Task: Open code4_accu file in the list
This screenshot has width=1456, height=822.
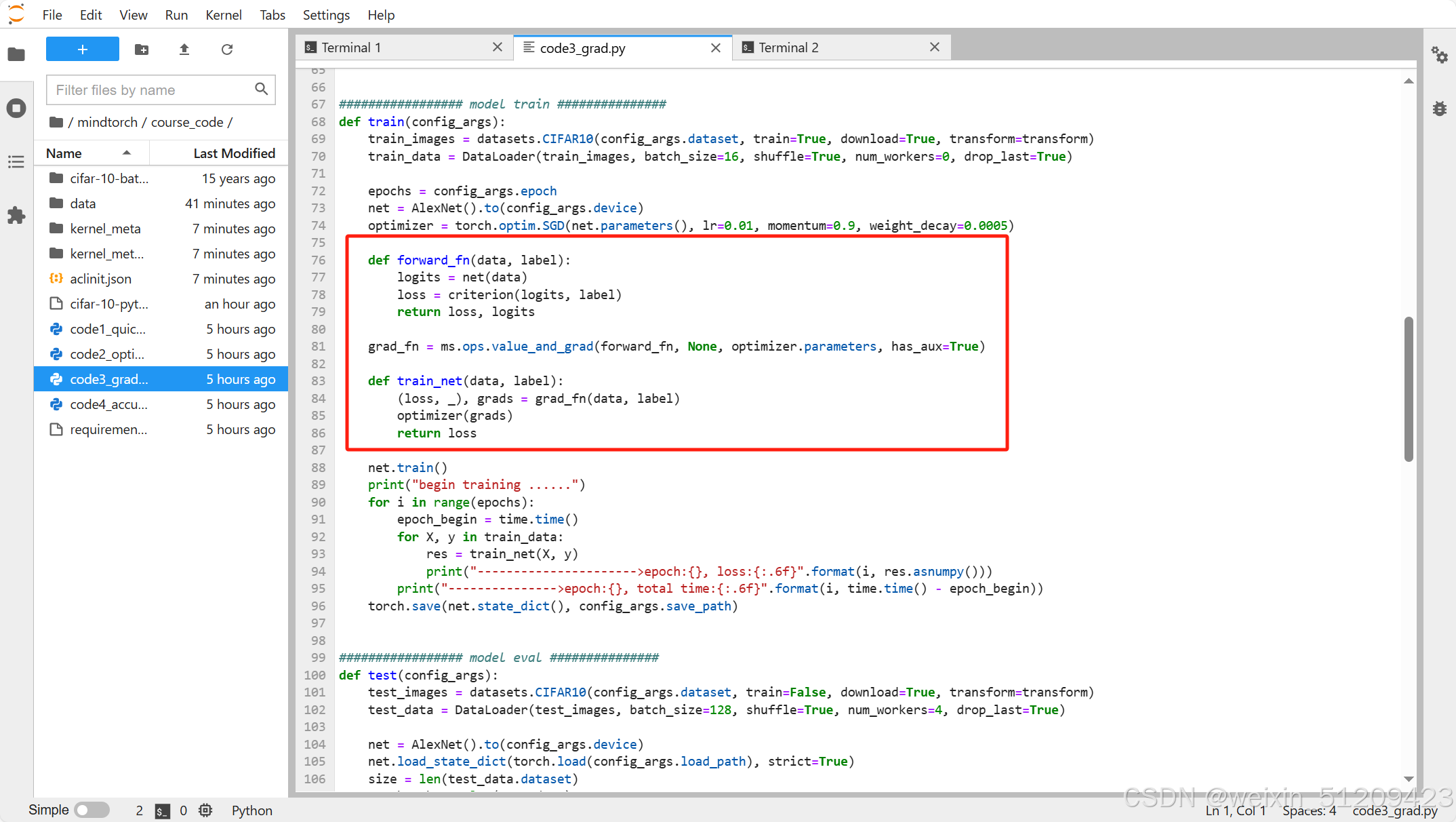Action: [108, 404]
